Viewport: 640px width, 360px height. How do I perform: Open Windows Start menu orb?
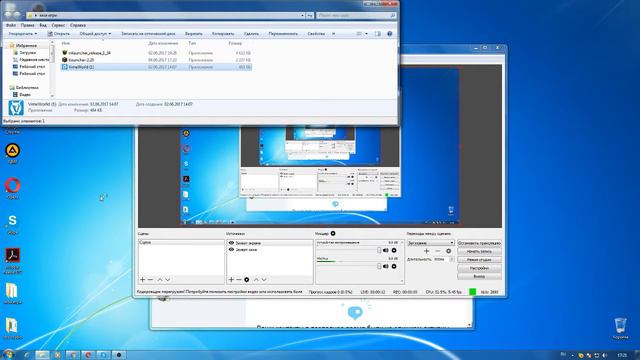point(8,354)
